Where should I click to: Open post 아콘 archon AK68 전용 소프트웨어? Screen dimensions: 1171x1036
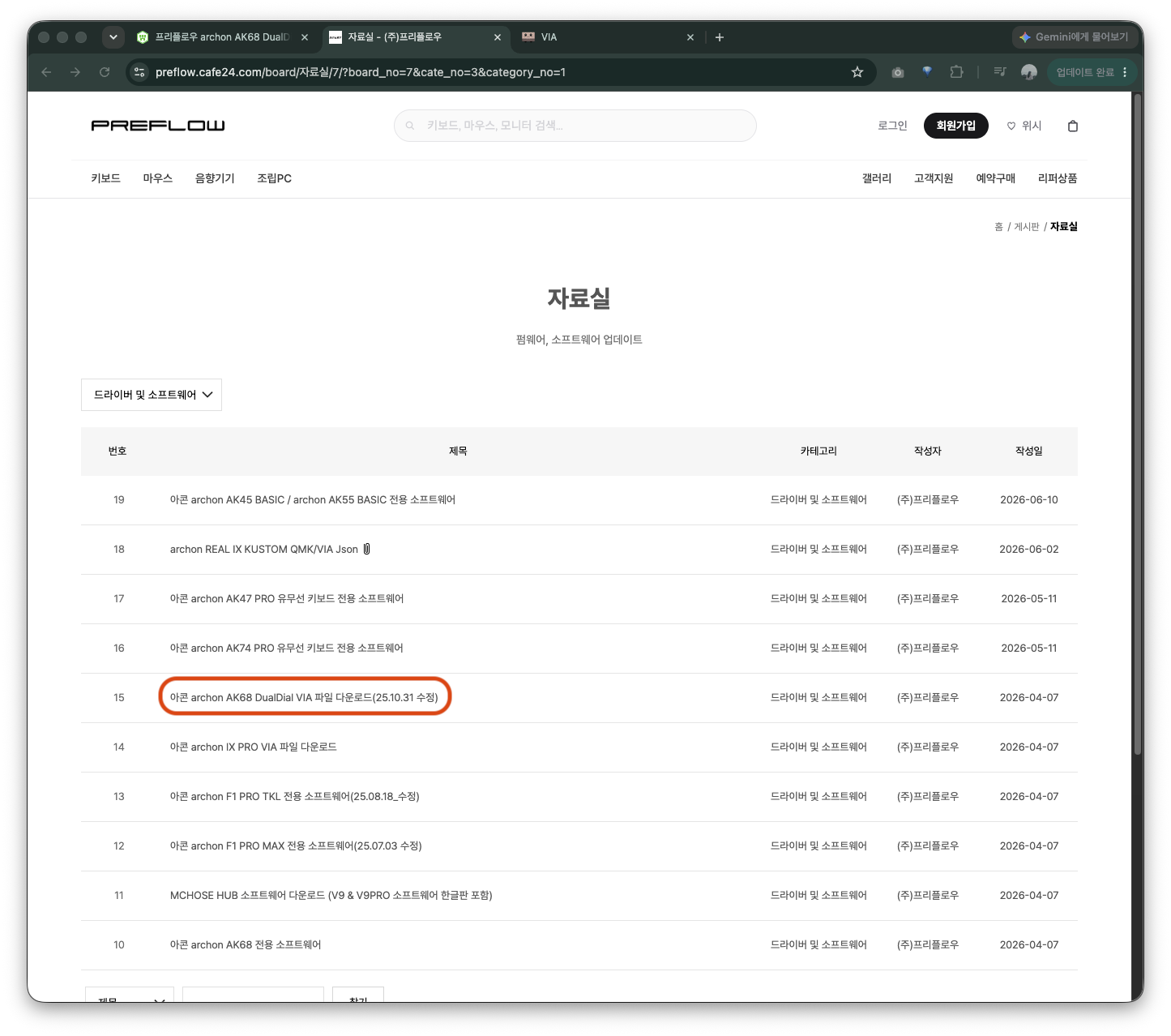[246, 945]
